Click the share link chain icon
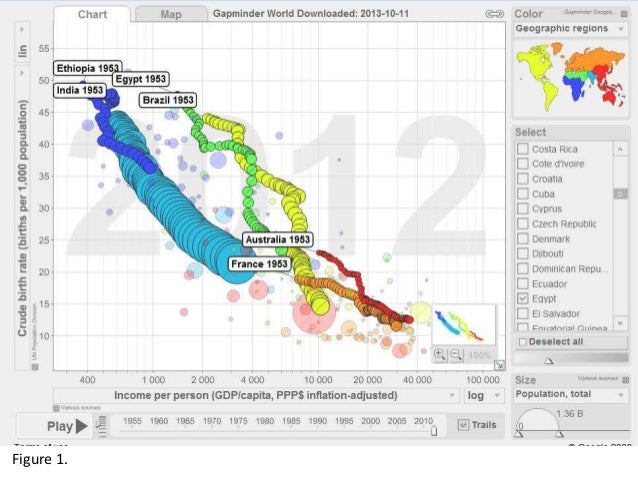The height and width of the screenshot is (479, 638). click(x=494, y=14)
